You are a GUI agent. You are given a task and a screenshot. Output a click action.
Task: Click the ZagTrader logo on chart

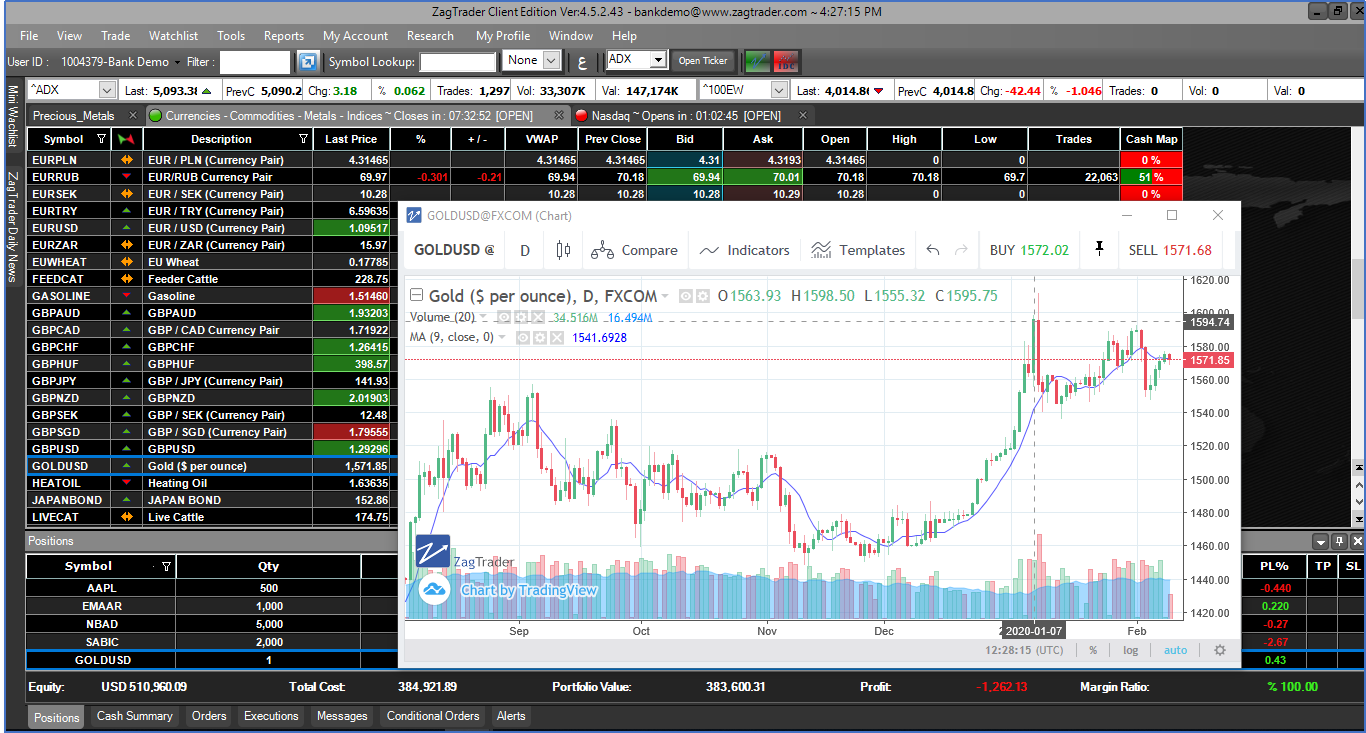pos(433,551)
